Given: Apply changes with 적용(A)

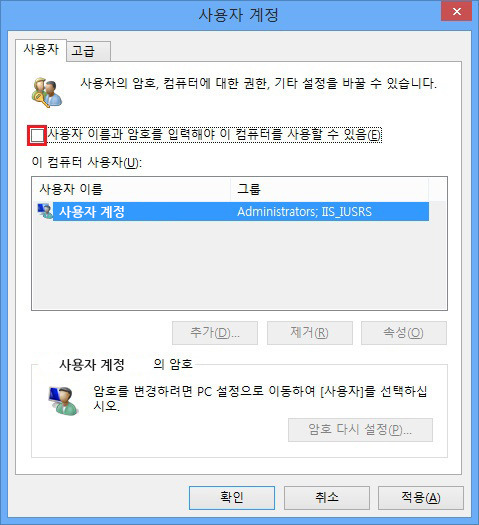Looking at the screenshot, I should pyautogui.click(x=421, y=498).
